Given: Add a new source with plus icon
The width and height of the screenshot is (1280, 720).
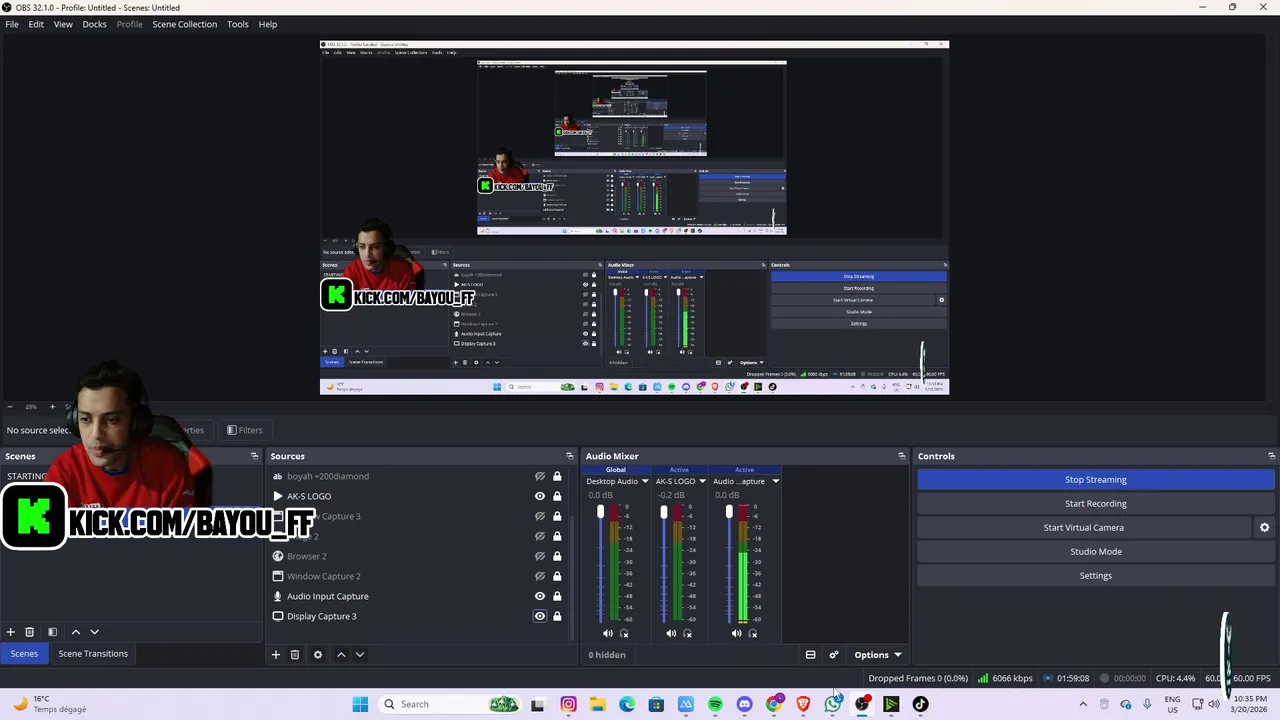Looking at the screenshot, I should [276, 655].
